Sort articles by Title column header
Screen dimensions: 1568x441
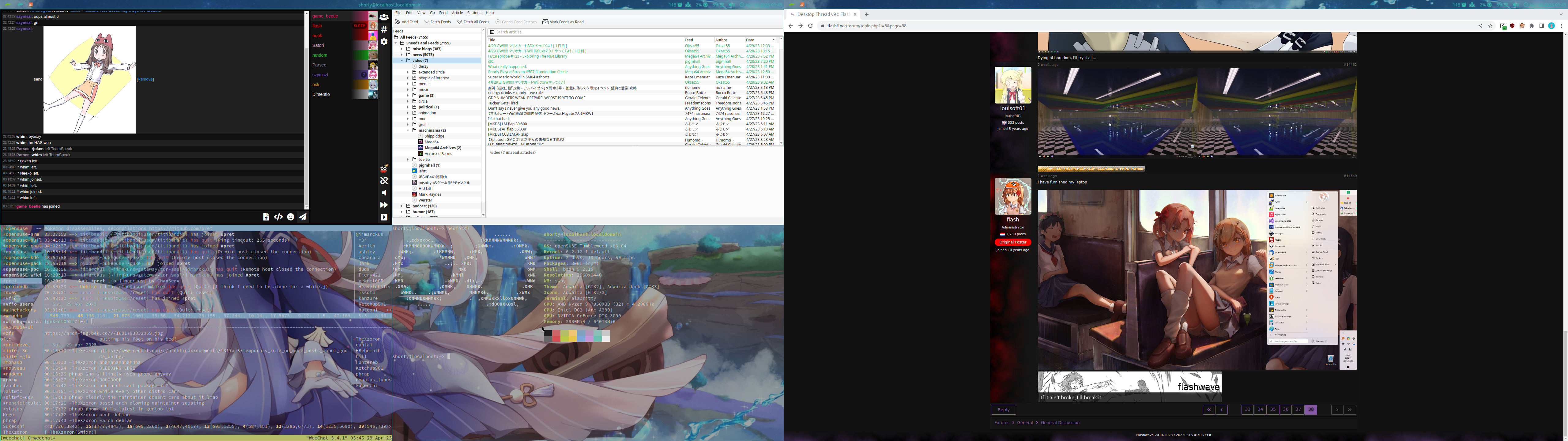pyautogui.click(x=585, y=40)
